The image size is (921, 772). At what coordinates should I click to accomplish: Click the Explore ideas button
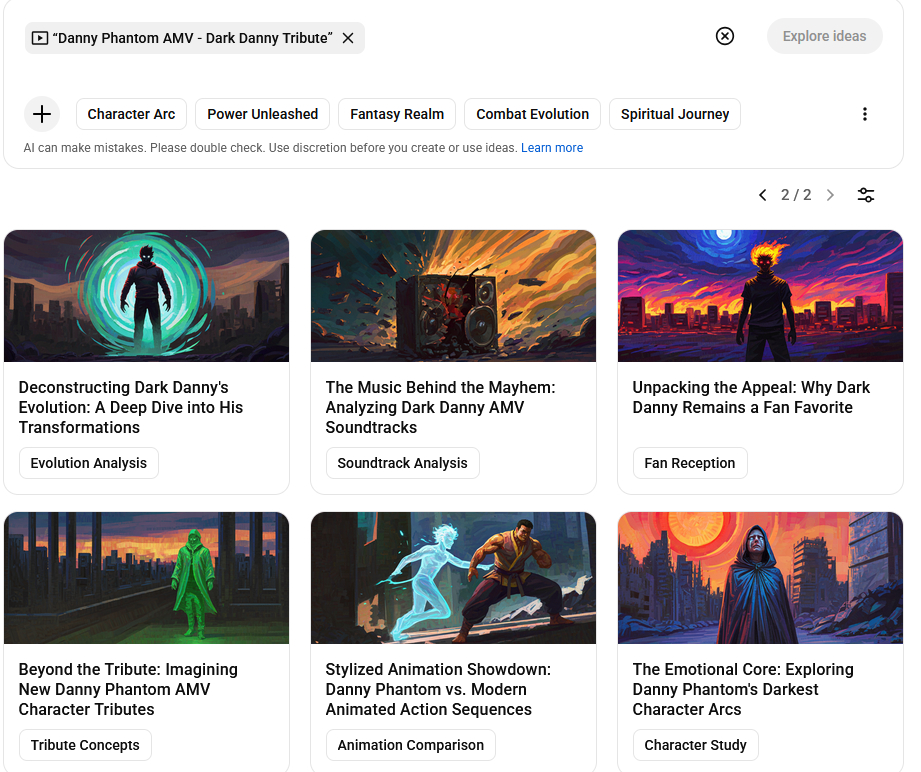coord(824,36)
